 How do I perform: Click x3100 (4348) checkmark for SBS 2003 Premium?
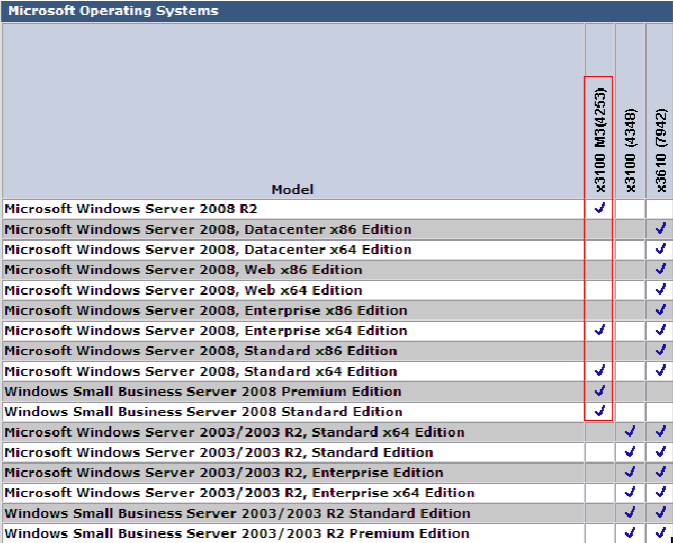tap(630, 533)
